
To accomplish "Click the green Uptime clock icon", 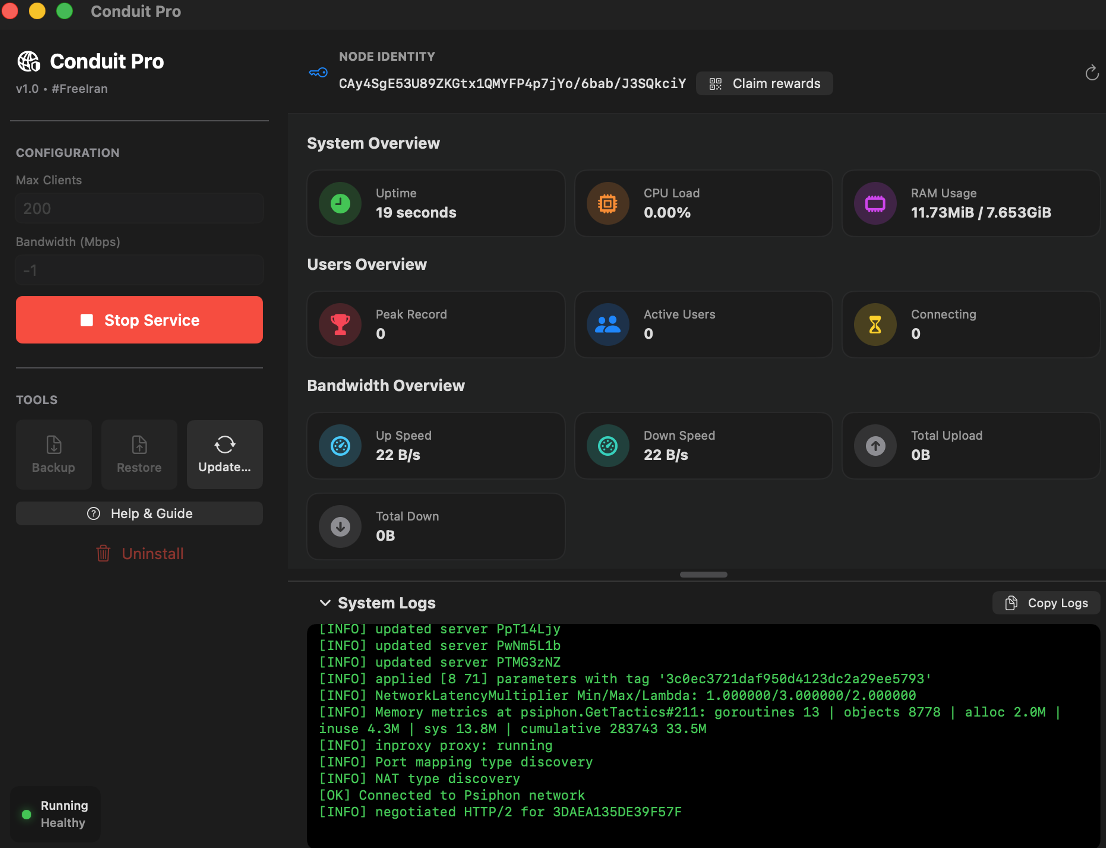I will (x=339, y=203).
